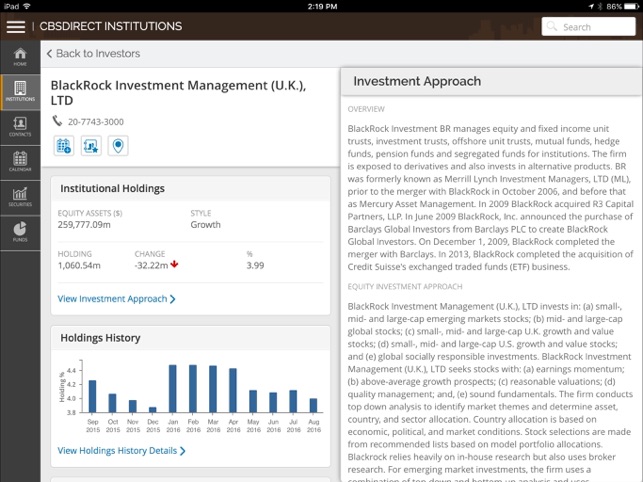Screen dimensions: 643x482
Task: Tap the phone number 20-7743-3000
Action: click(x=96, y=122)
